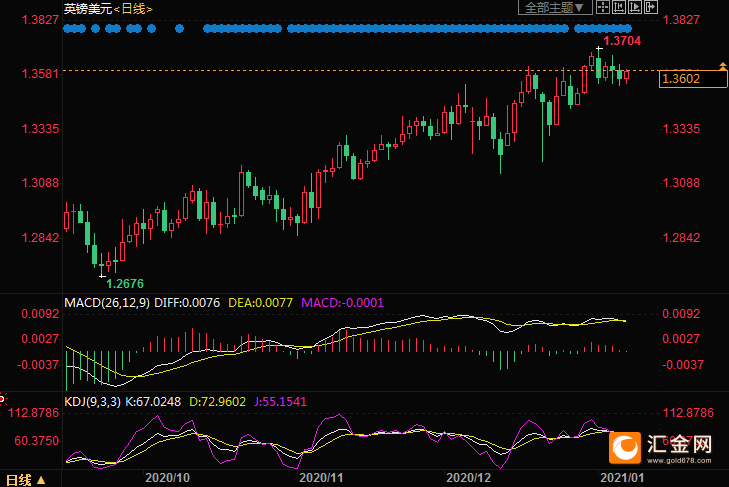Click 1.3335 on the right price axis
This screenshot has width=729, height=487.
coord(681,129)
